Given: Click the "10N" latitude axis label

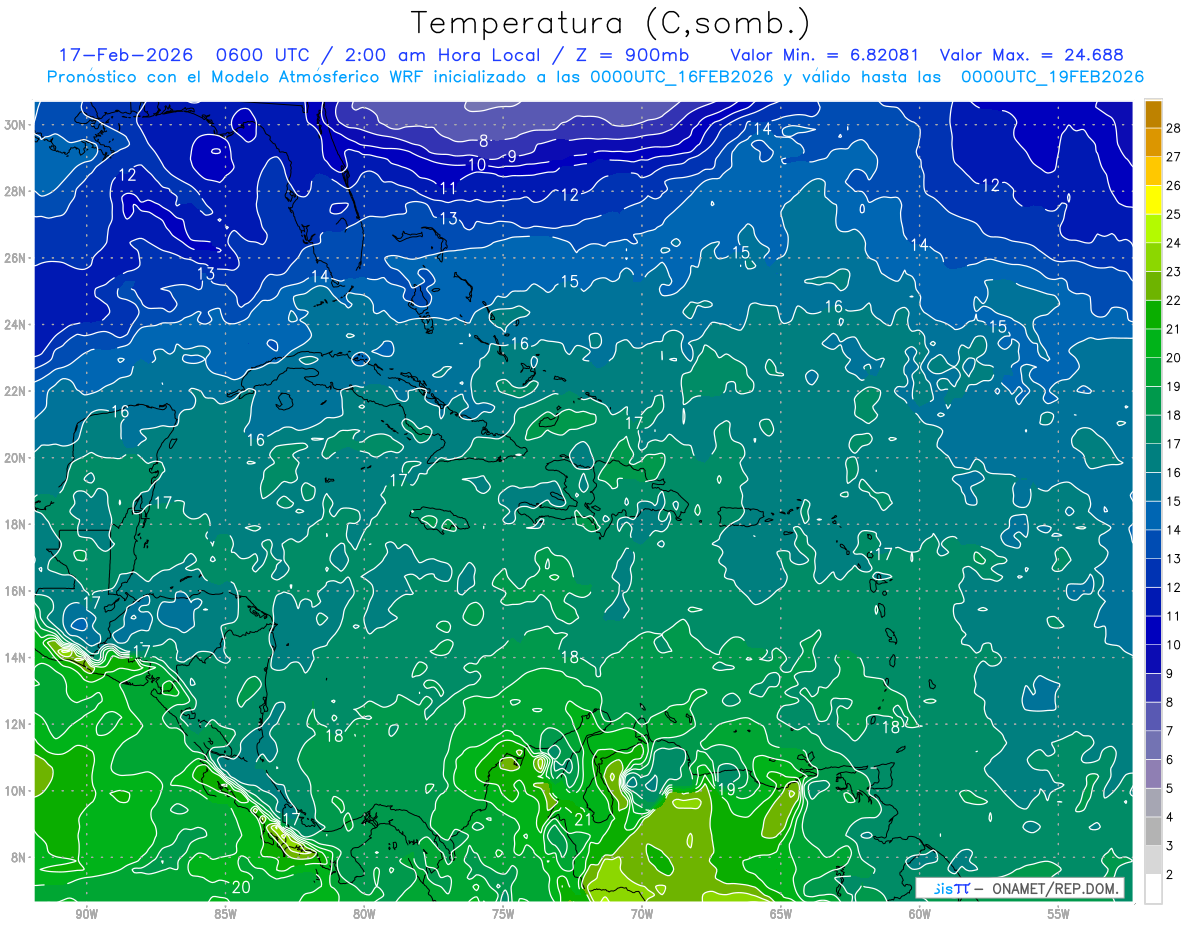Looking at the screenshot, I should click(x=16, y=790).
